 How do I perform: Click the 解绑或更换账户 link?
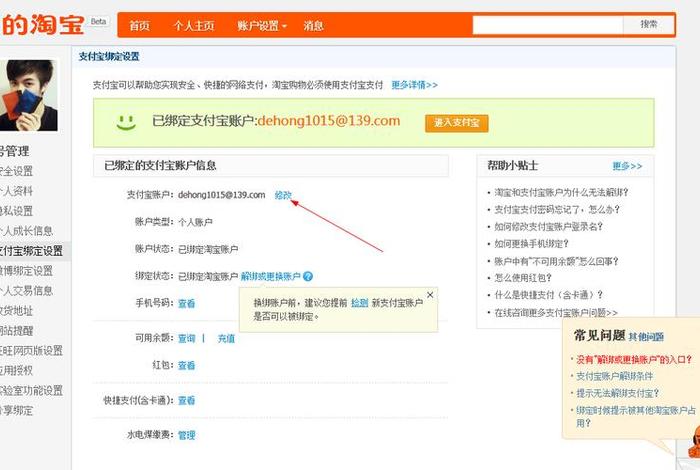pos(271,276)
